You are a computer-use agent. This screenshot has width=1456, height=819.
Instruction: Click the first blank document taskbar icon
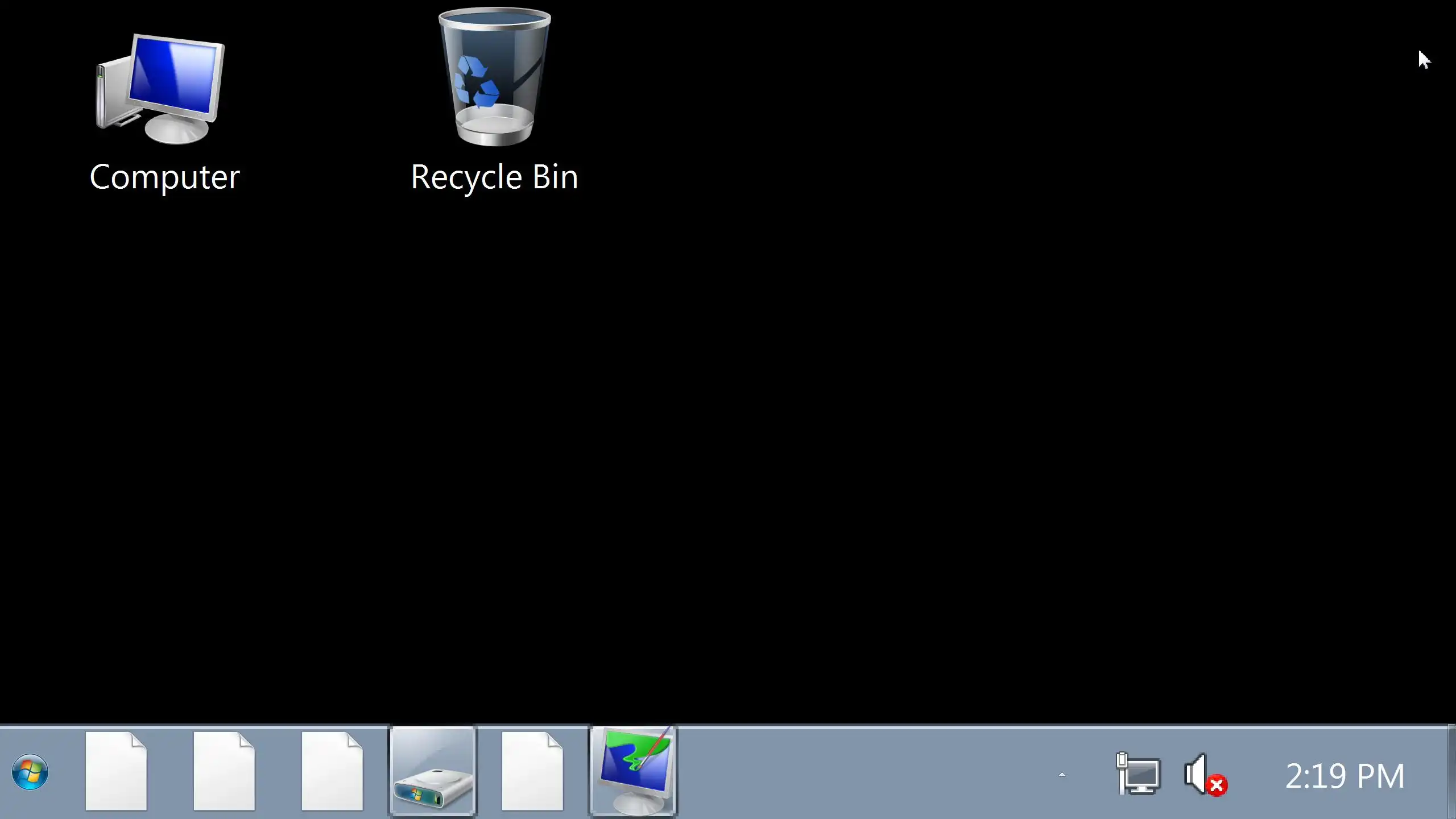point(116,771)
